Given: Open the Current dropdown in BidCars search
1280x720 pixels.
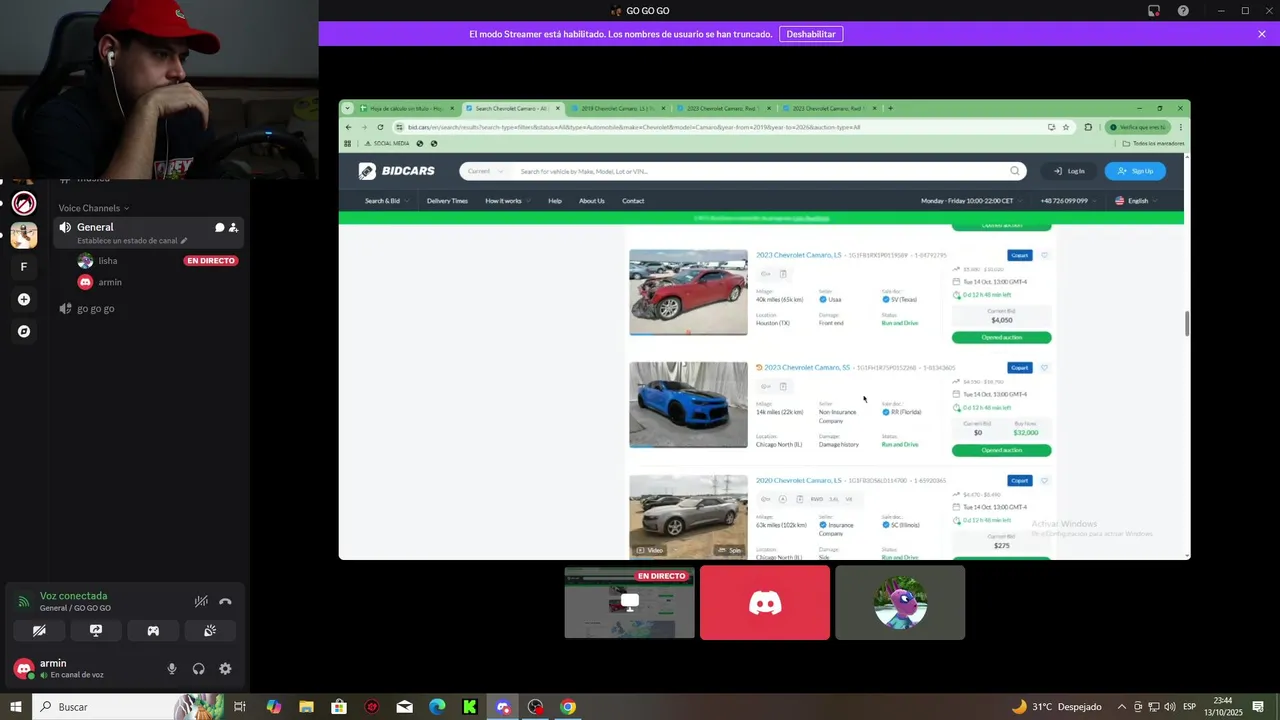Looking at the screenshot, I should coord(486,171).
